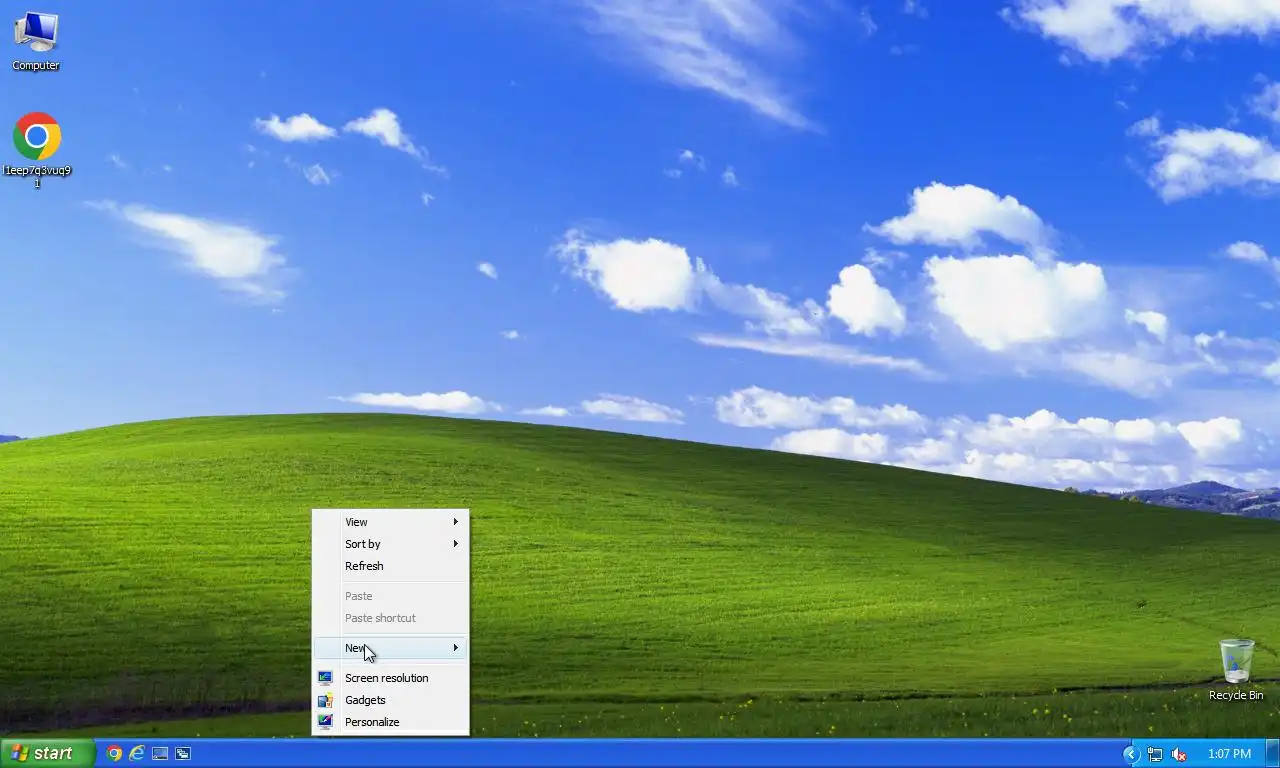The image size is (1280, 768).
Task: Click the Personalize menu icon
Action: pyautogui.click(x=325, y=722)
